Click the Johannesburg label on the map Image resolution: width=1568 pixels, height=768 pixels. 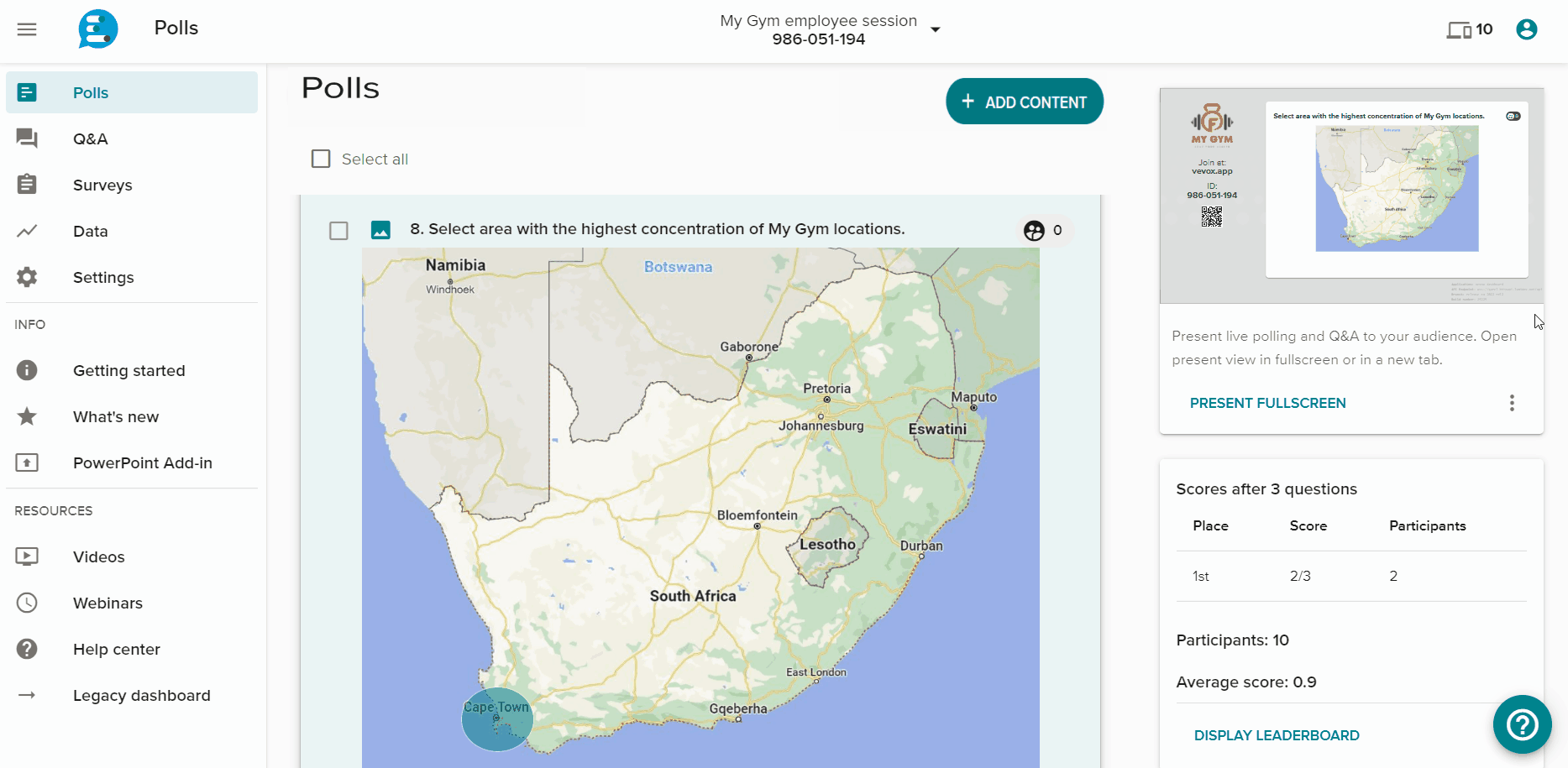pyautogui.click(x=821, y=426)
